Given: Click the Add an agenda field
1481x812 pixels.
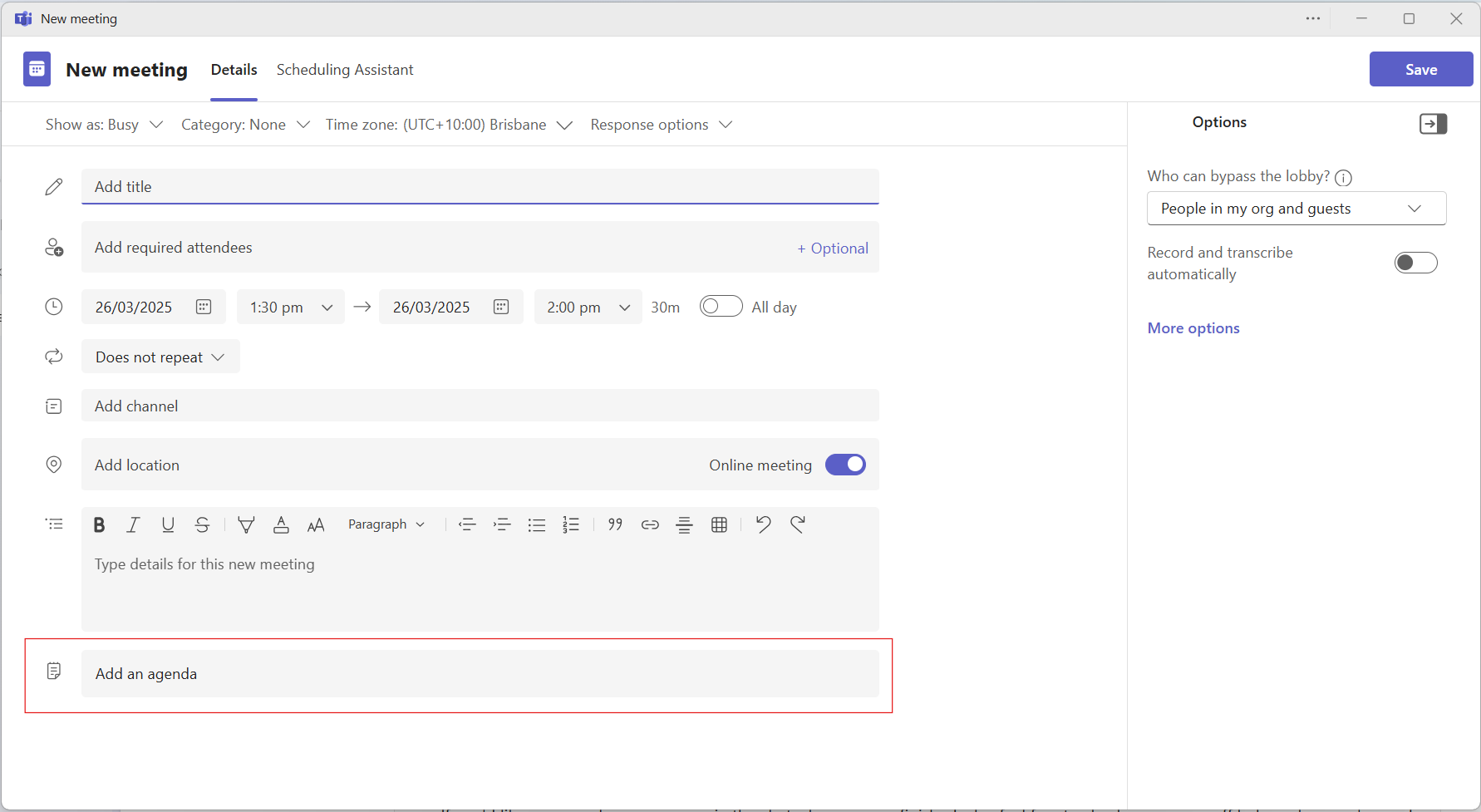Looking at the screenshot, I should coord(480,673).
